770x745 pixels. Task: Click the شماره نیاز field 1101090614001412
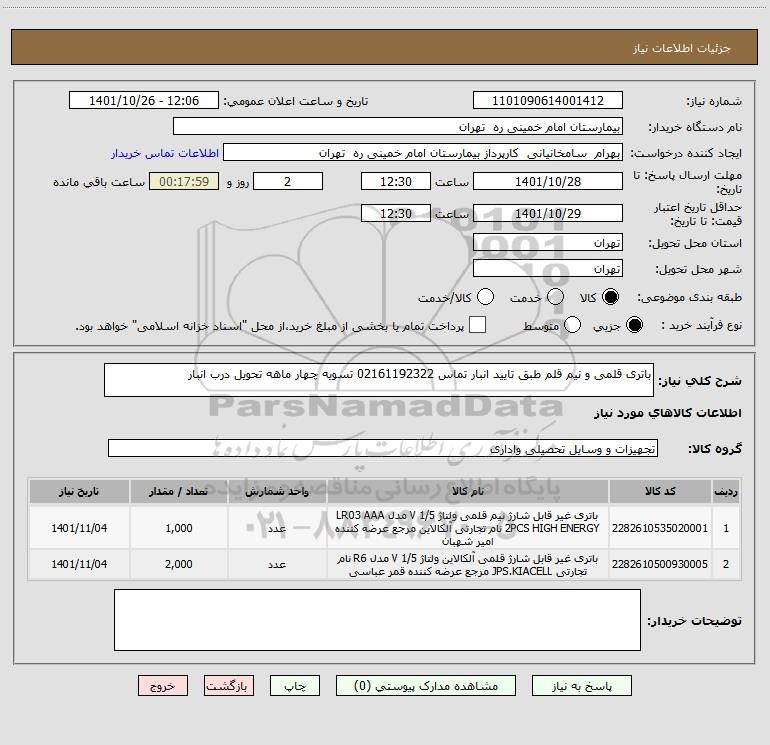click(x=548, y=100)
